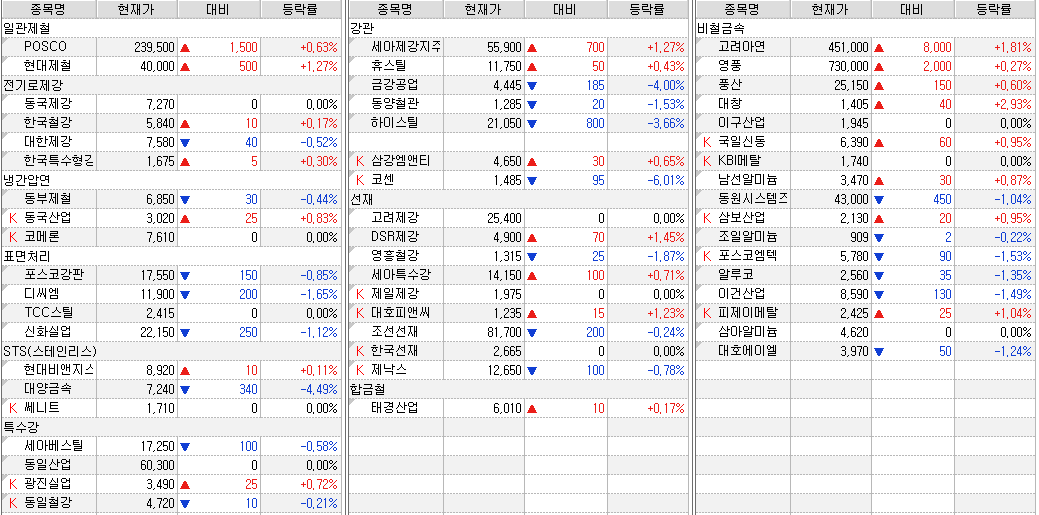The height and width of the screenshot is (515, 1039).
Task: Click the red up arrow in POSCO row
Action: click(185, 48)
